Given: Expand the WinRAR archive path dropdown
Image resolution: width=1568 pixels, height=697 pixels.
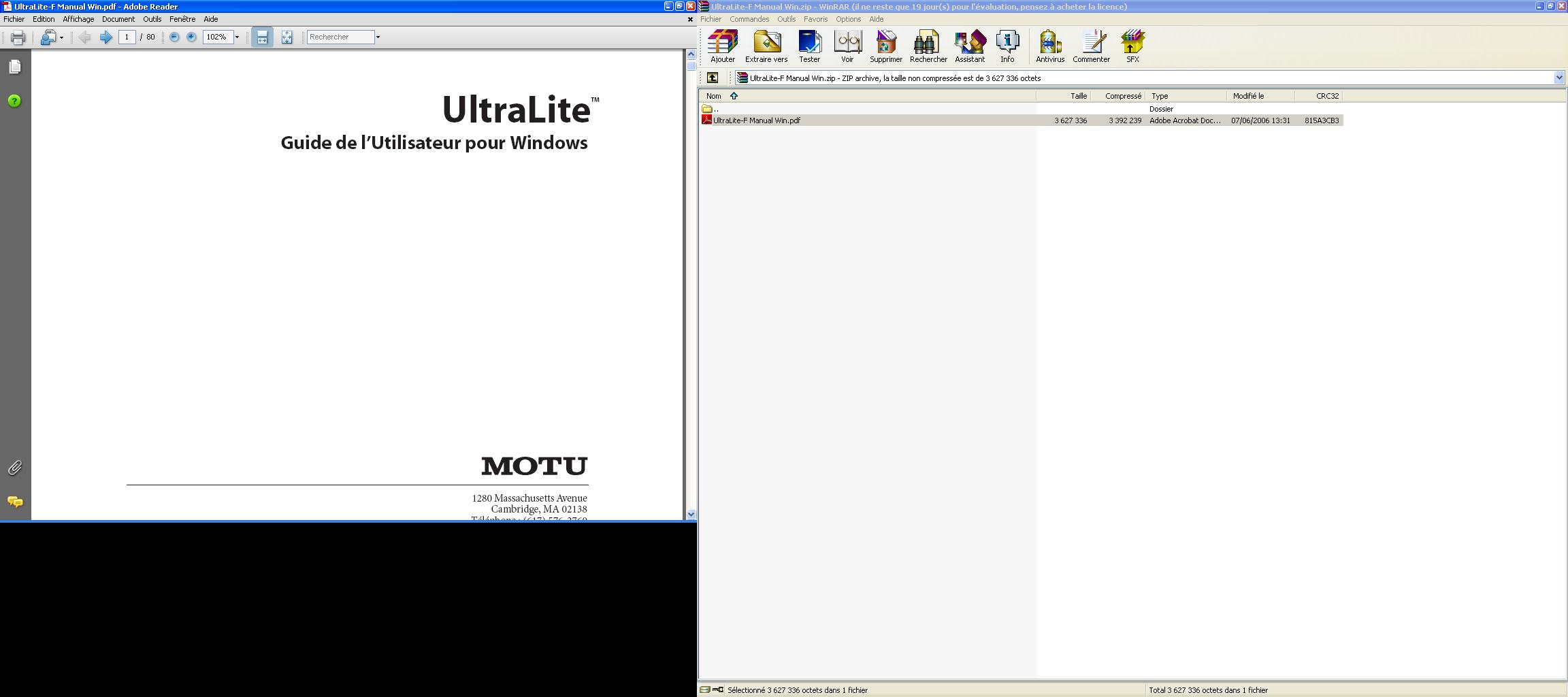Looking at the screenshot, I should pos(1559,78).
